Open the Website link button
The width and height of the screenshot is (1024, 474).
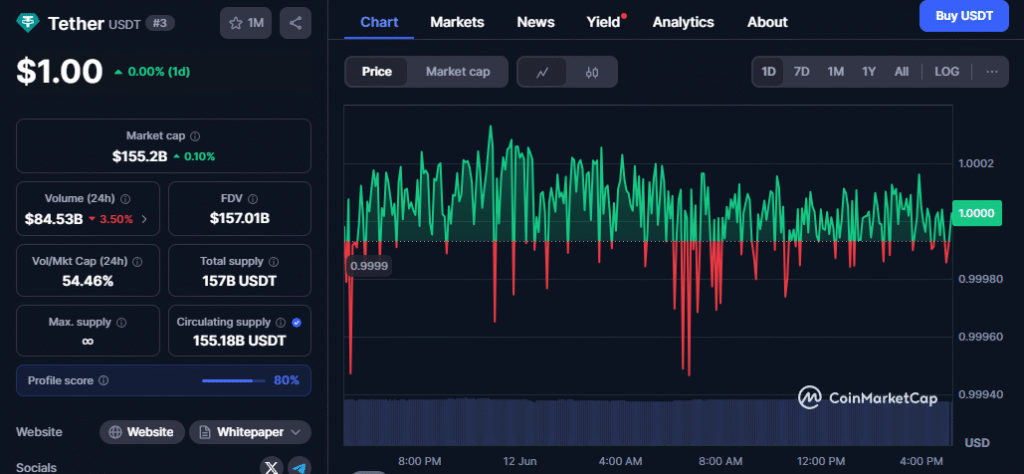pos(142,432)
